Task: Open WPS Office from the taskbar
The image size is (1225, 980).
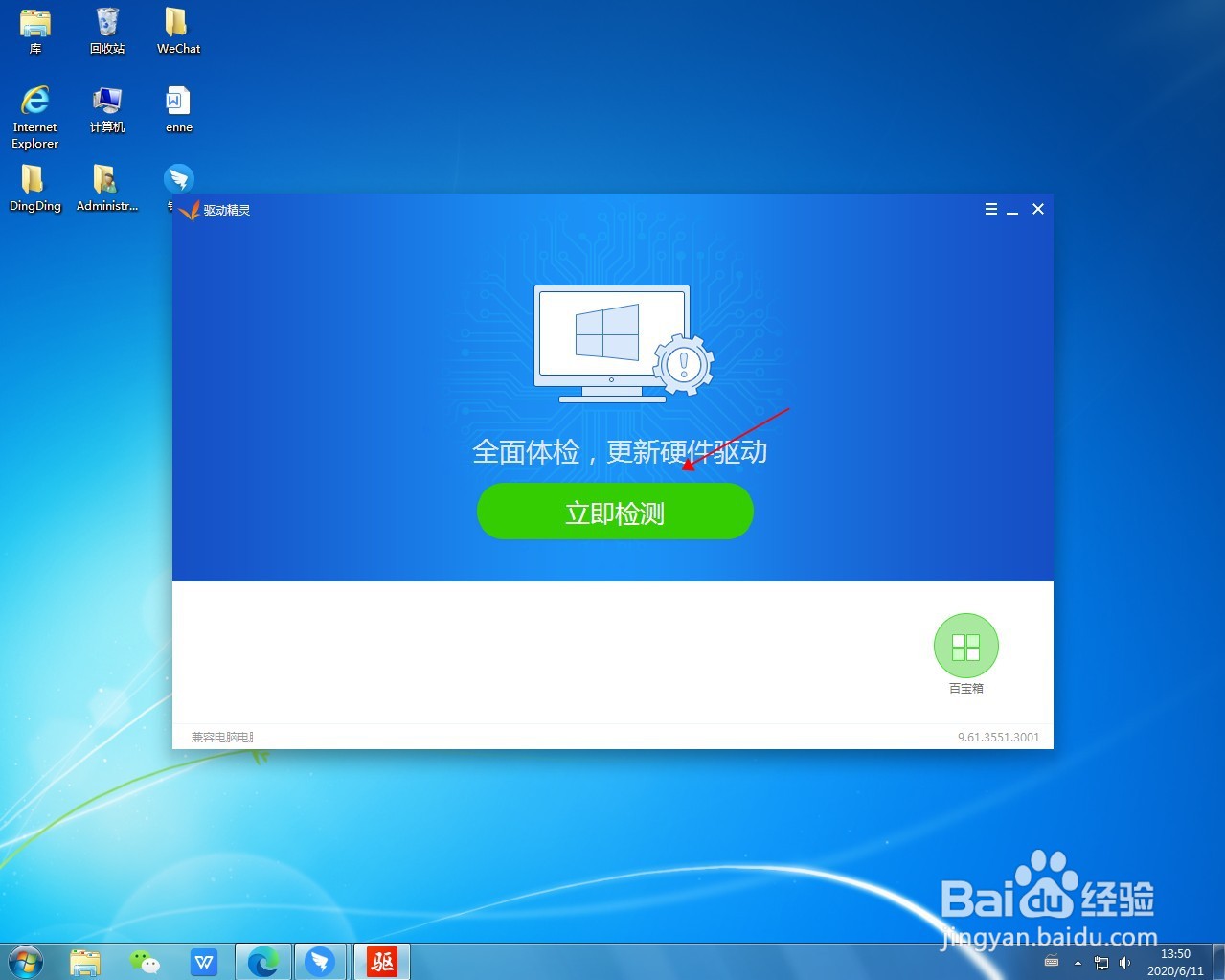Action: pyautogui.click(x=204, y=961)
